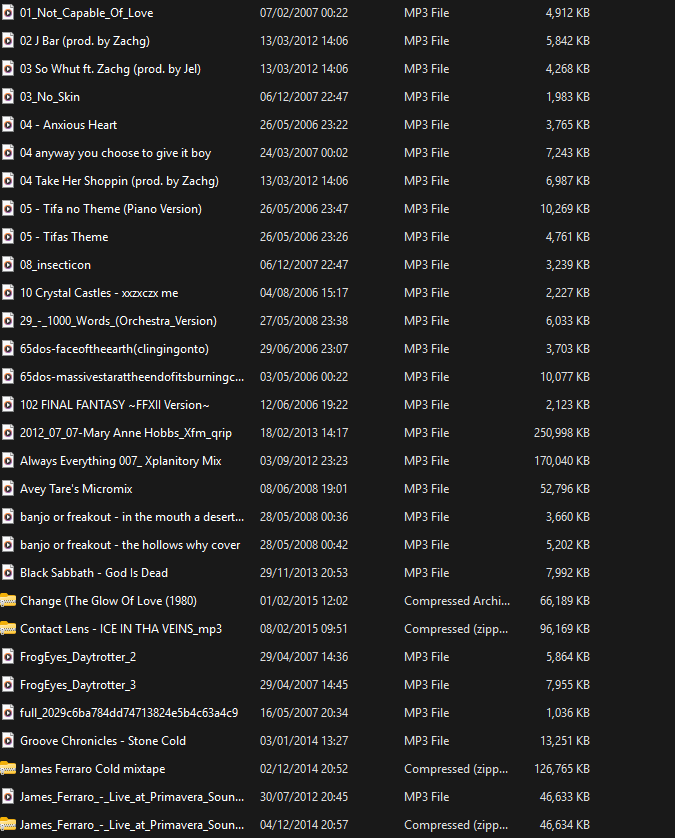Click the zip folder icon of Change (The Glow Of Love (1980)

coord(8,601)
